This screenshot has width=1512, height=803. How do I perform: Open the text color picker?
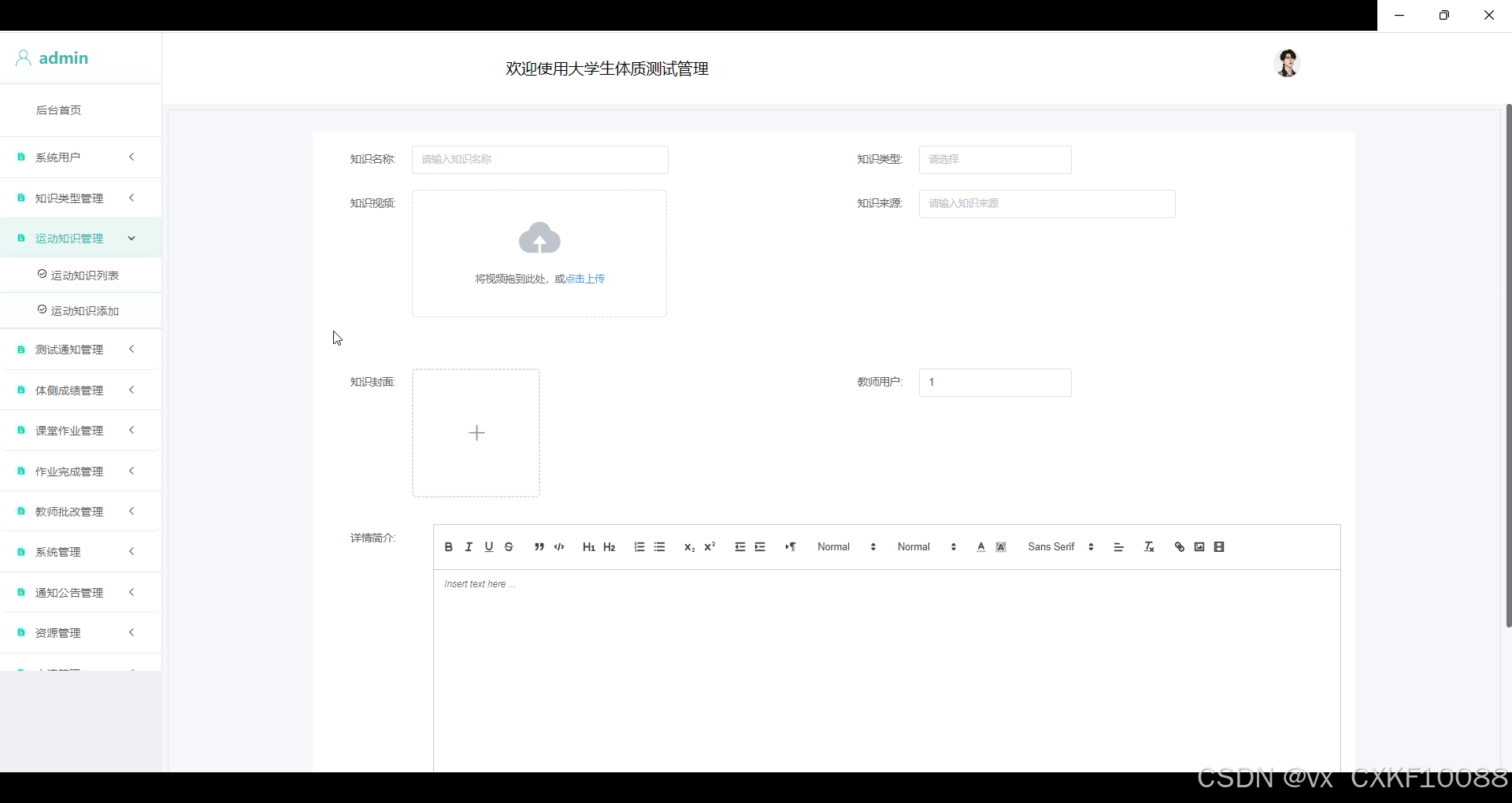point(981,547)
